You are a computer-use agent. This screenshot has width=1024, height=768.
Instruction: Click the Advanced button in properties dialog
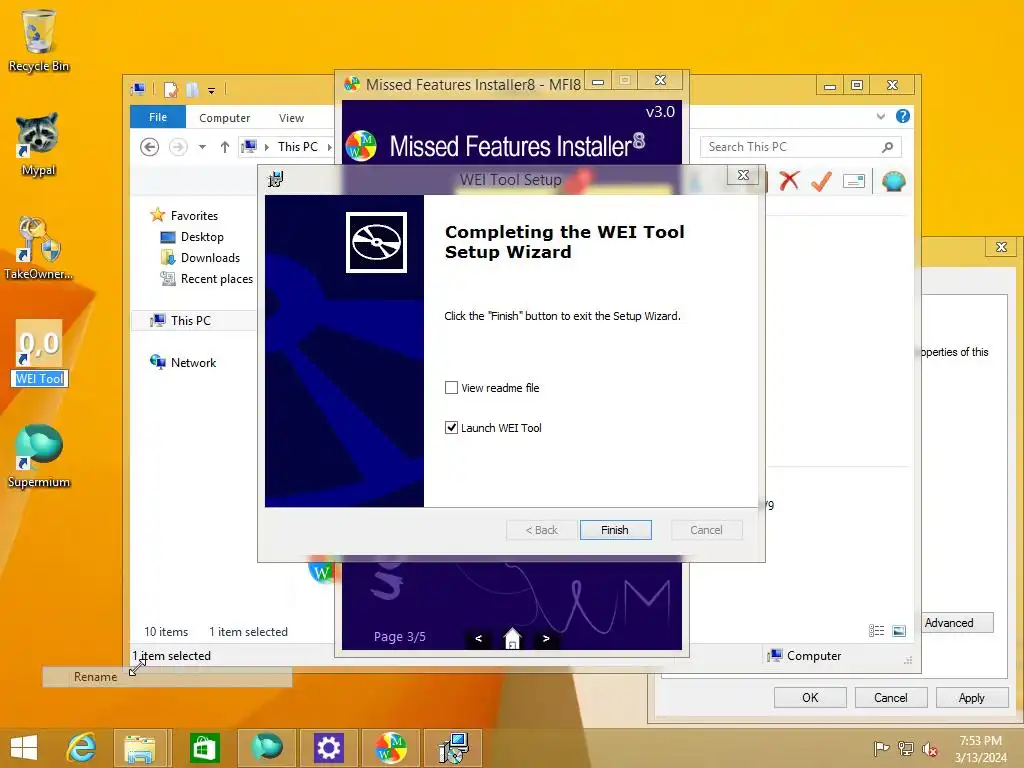(957, 622)
